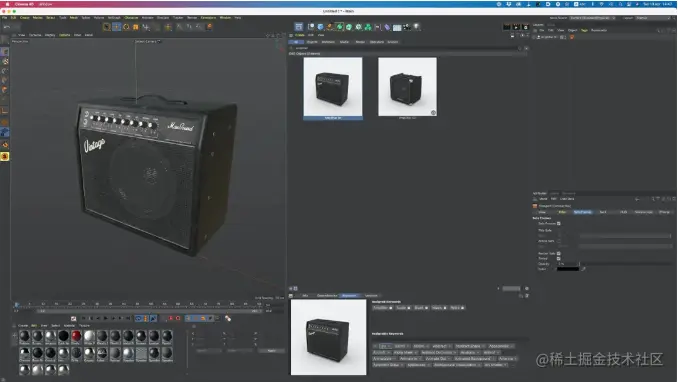Switch to Objects tab in Asset Browser
Viewport: 678px width, 382px height.
(312, 42)
